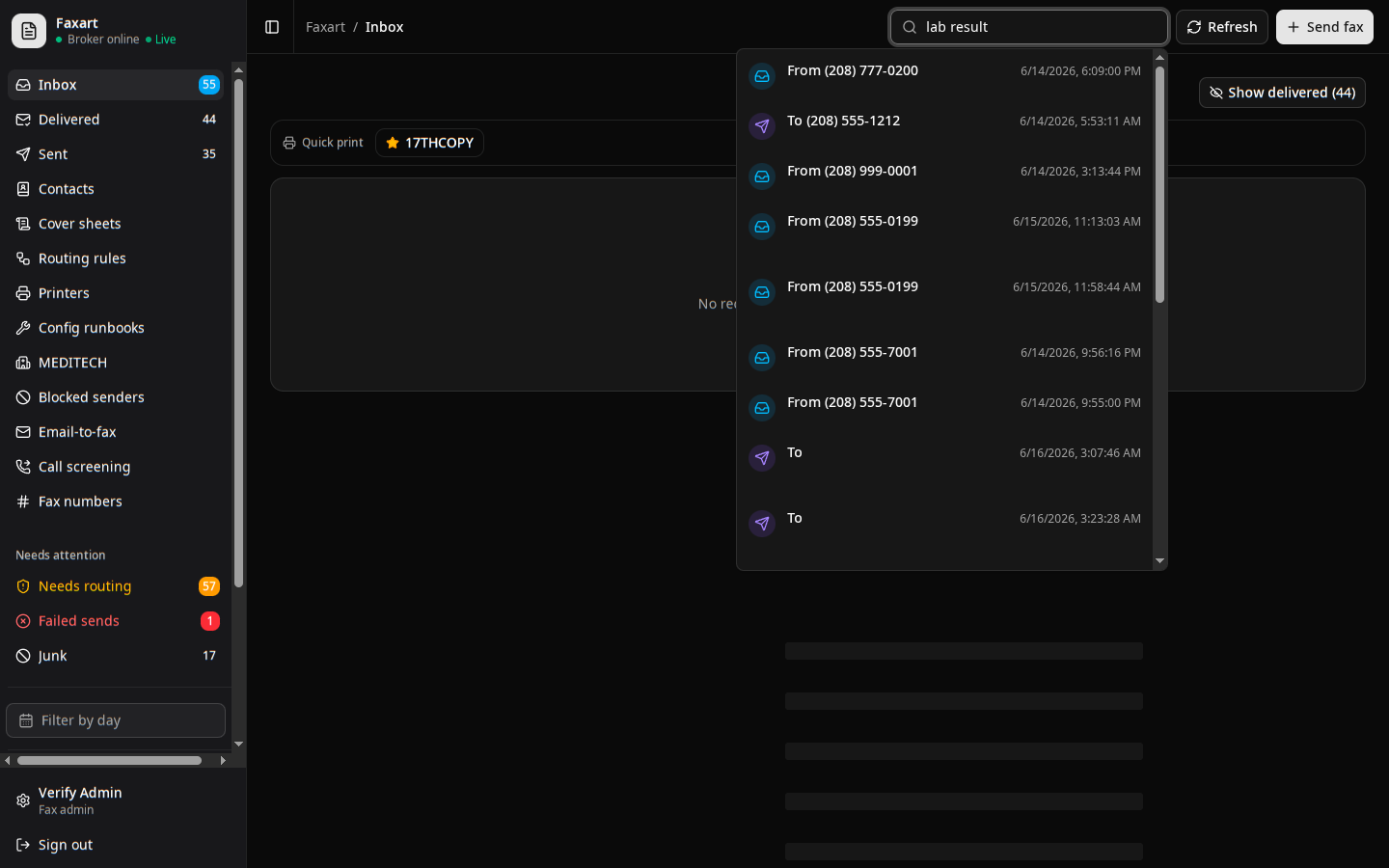1389x868 pixels.
Task: Open Routing rules page
Action: click(116, 258)
